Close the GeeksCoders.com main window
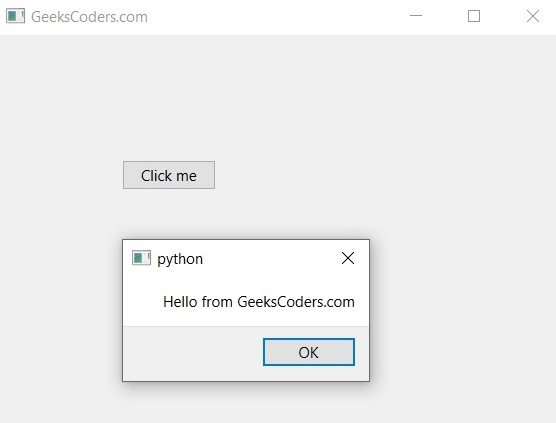This screenshot has width=556, height=423. click(x=533, y=16)
